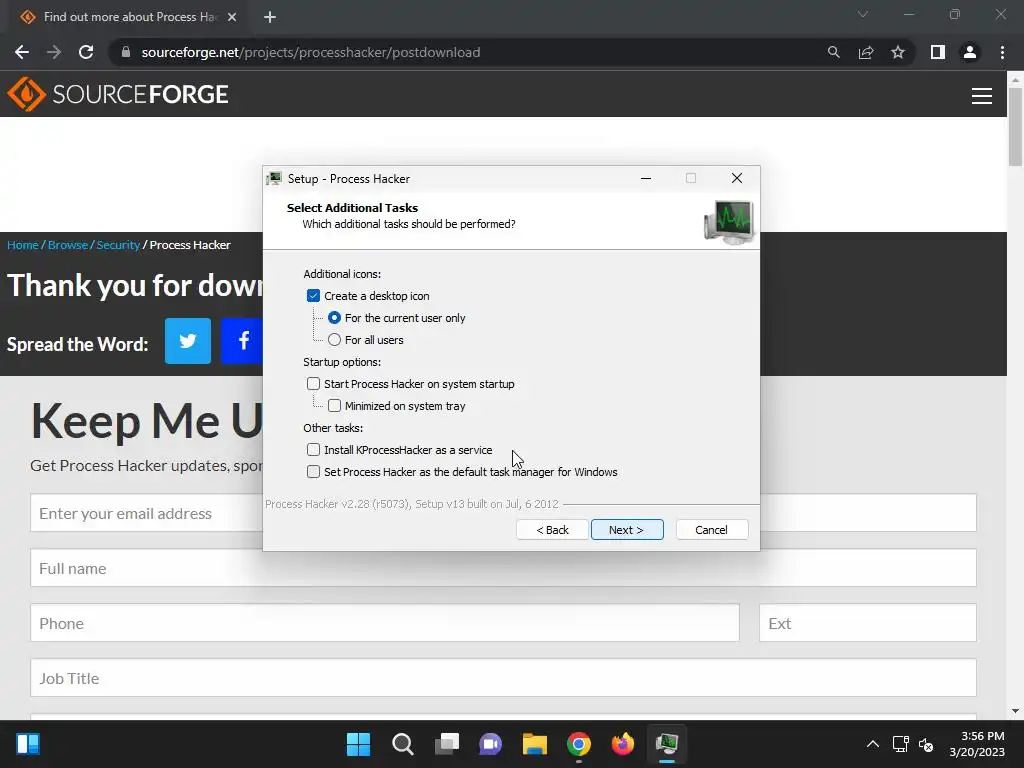Share on Twitter button
1024x768 pixels.
188,341
